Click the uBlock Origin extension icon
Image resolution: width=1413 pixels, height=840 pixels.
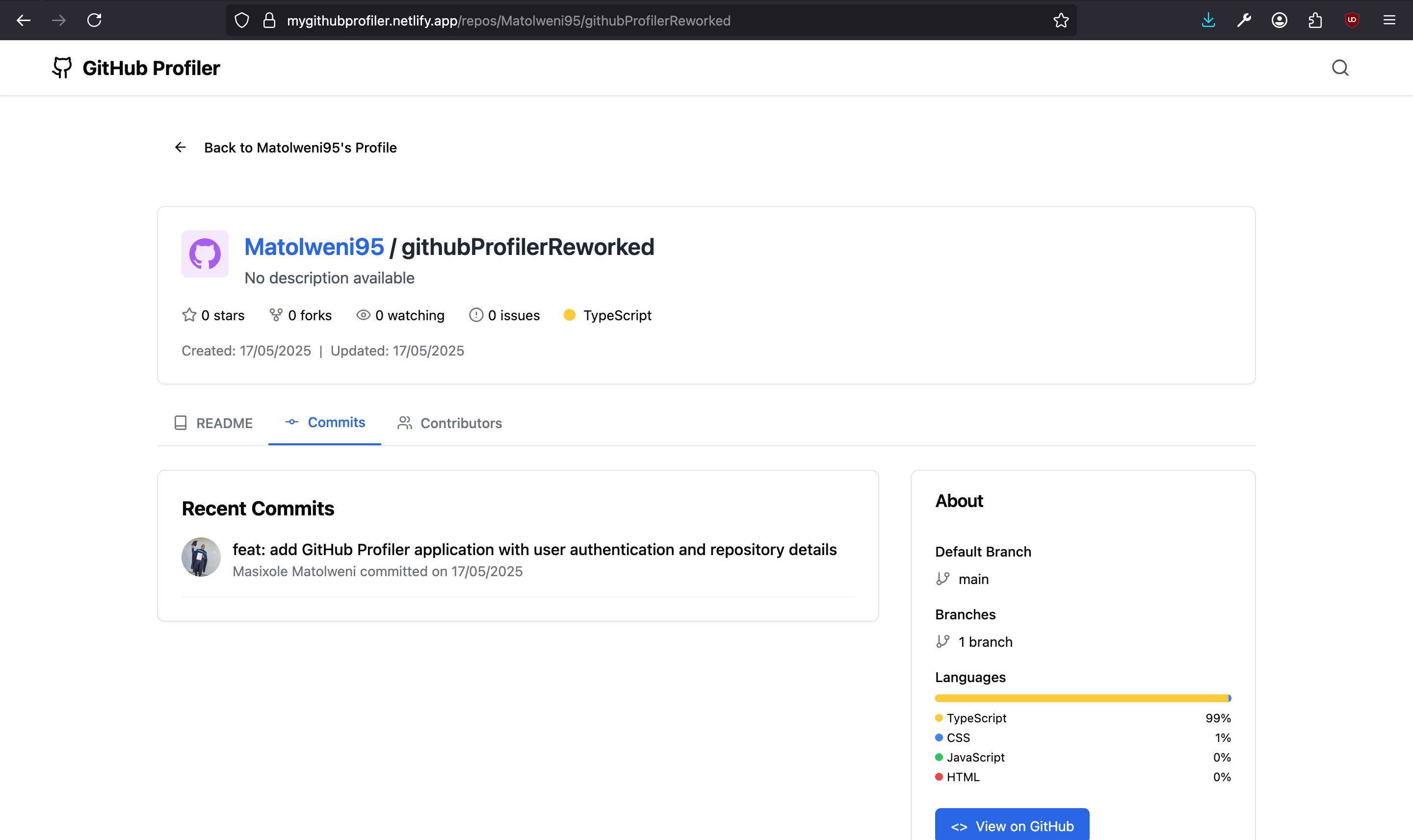click(1352, 21)
